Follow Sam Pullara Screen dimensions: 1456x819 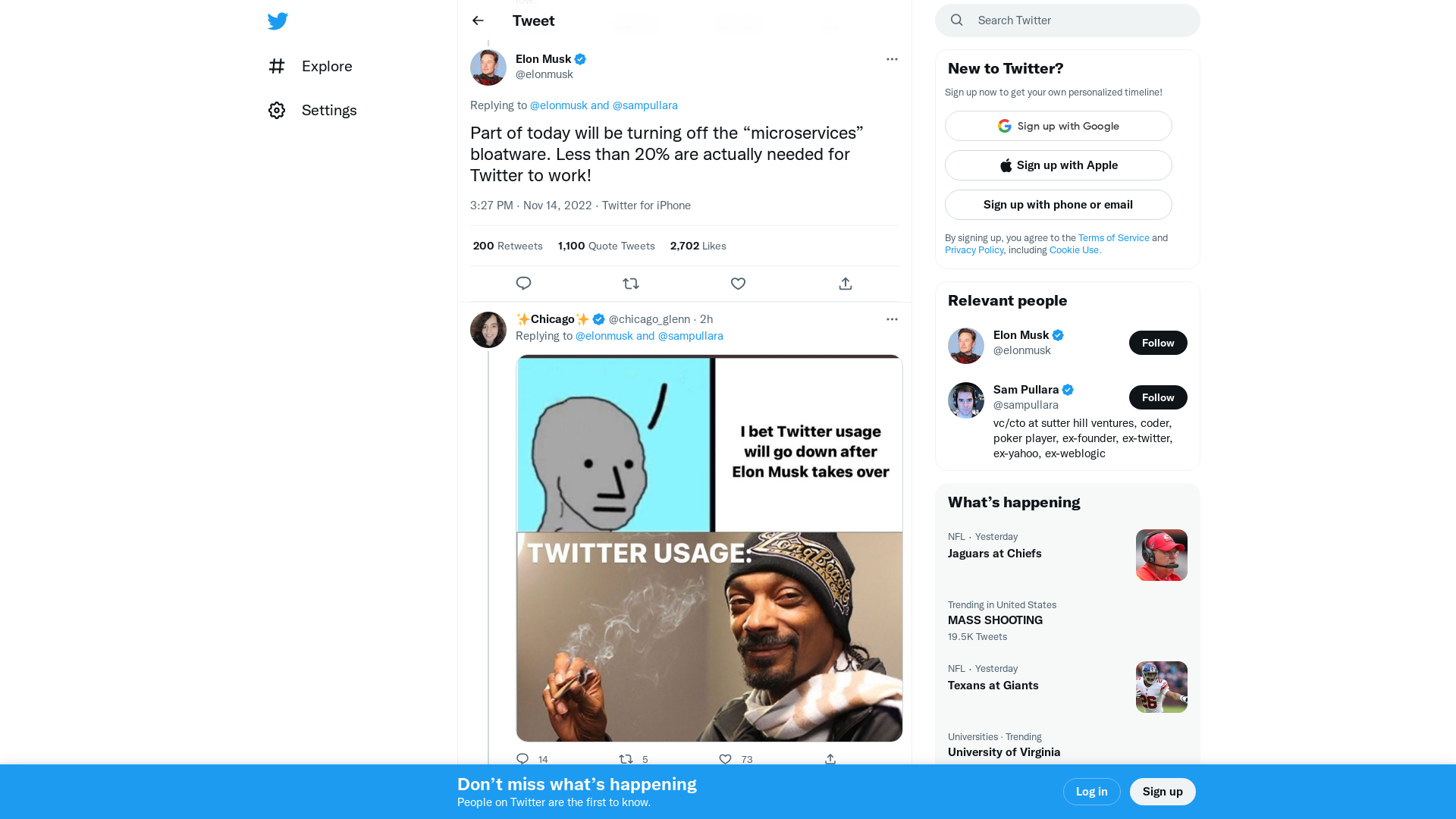coord(1158,397)
